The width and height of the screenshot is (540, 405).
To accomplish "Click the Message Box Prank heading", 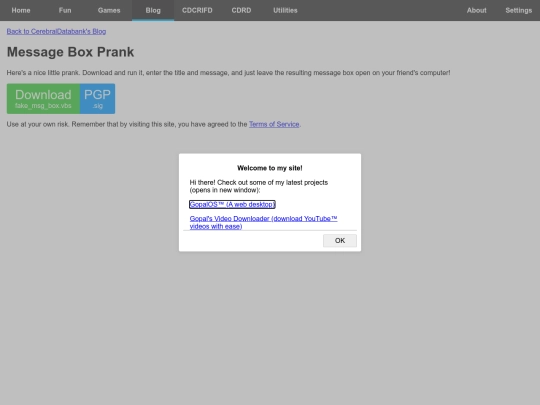I will point(70,52).
